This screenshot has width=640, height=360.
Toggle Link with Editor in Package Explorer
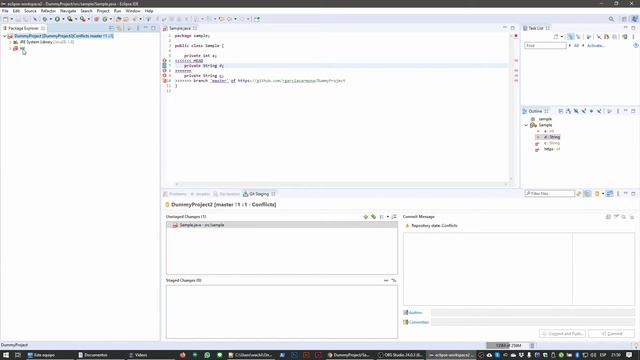coord(119,28)
